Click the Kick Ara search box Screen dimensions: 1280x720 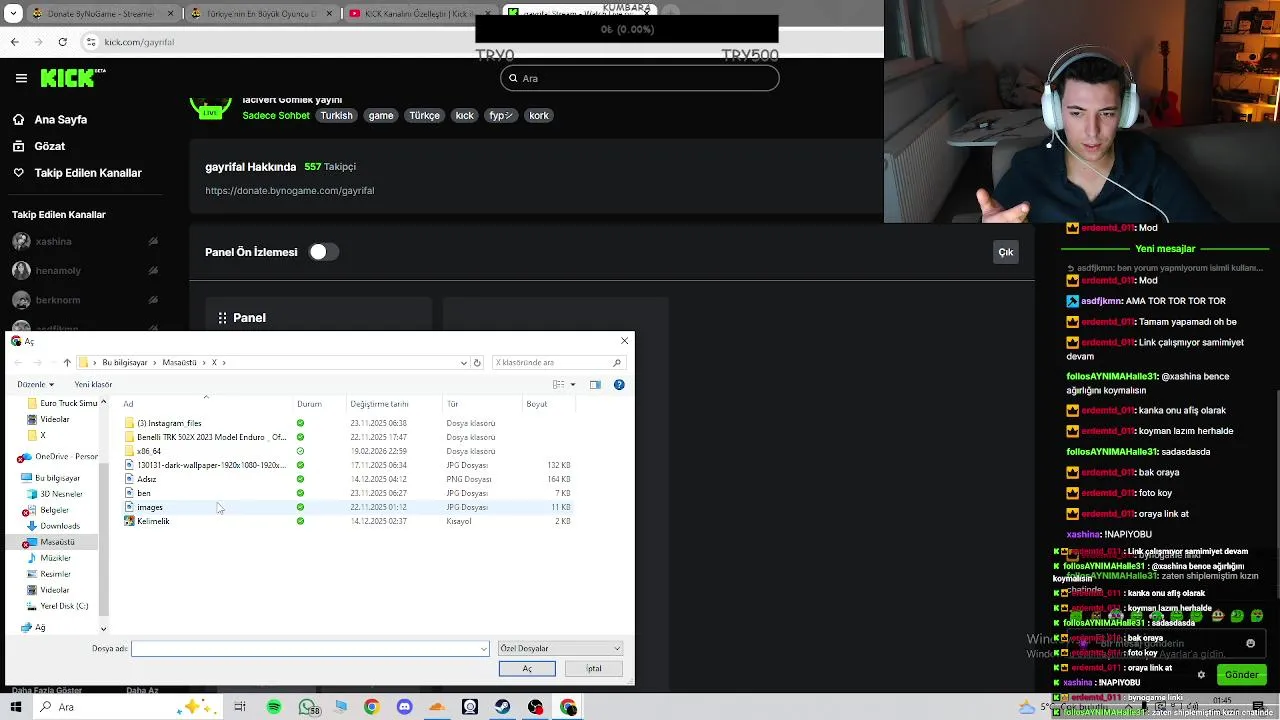(640, 78)
